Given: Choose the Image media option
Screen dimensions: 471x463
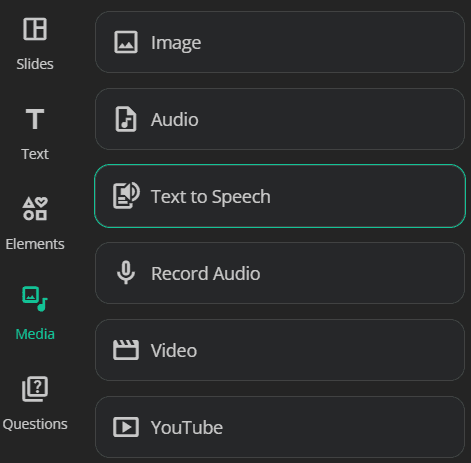Looking at the screenshot, I should [280, 42].
